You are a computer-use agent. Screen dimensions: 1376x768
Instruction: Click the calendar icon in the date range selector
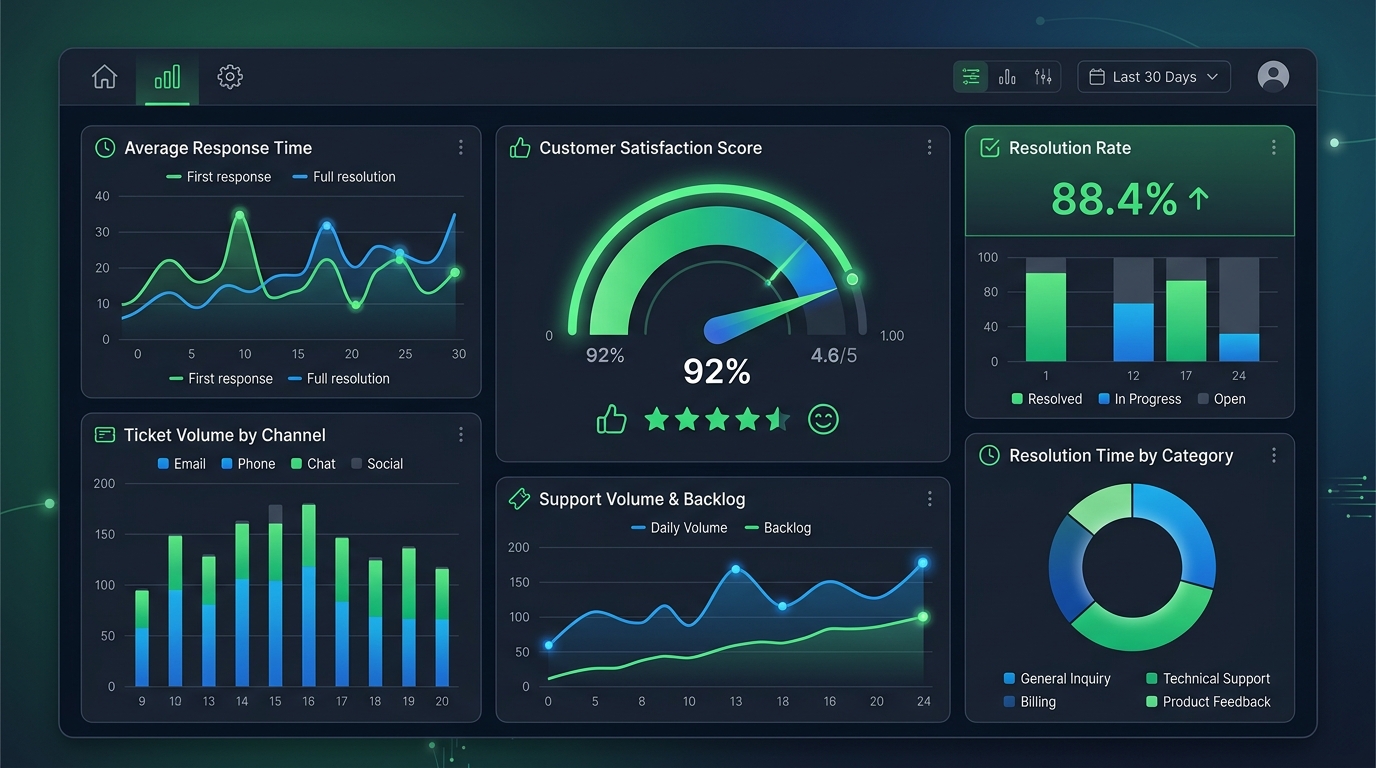[1096, 77]
